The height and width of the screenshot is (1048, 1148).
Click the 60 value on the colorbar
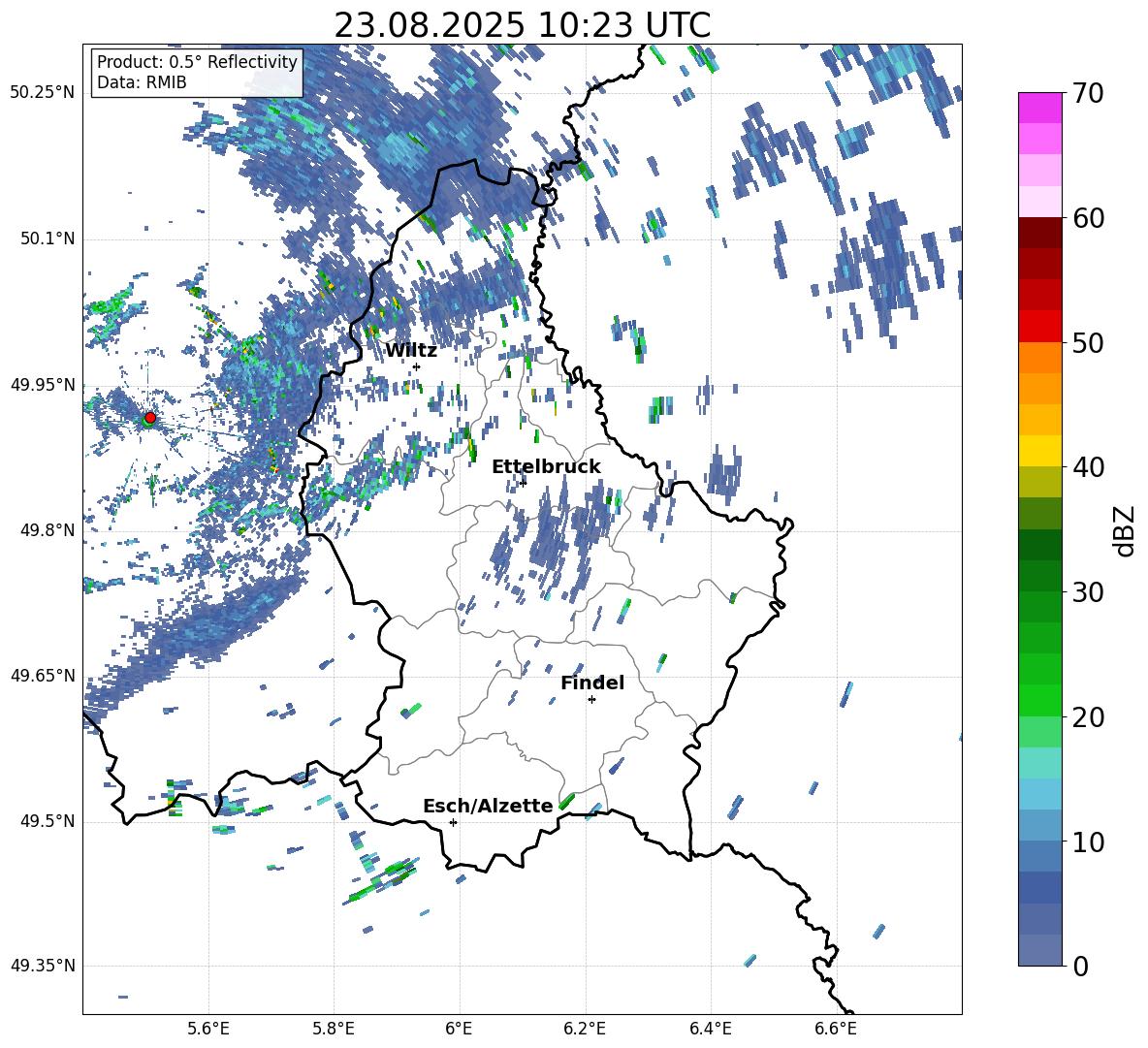[1088, 218]
